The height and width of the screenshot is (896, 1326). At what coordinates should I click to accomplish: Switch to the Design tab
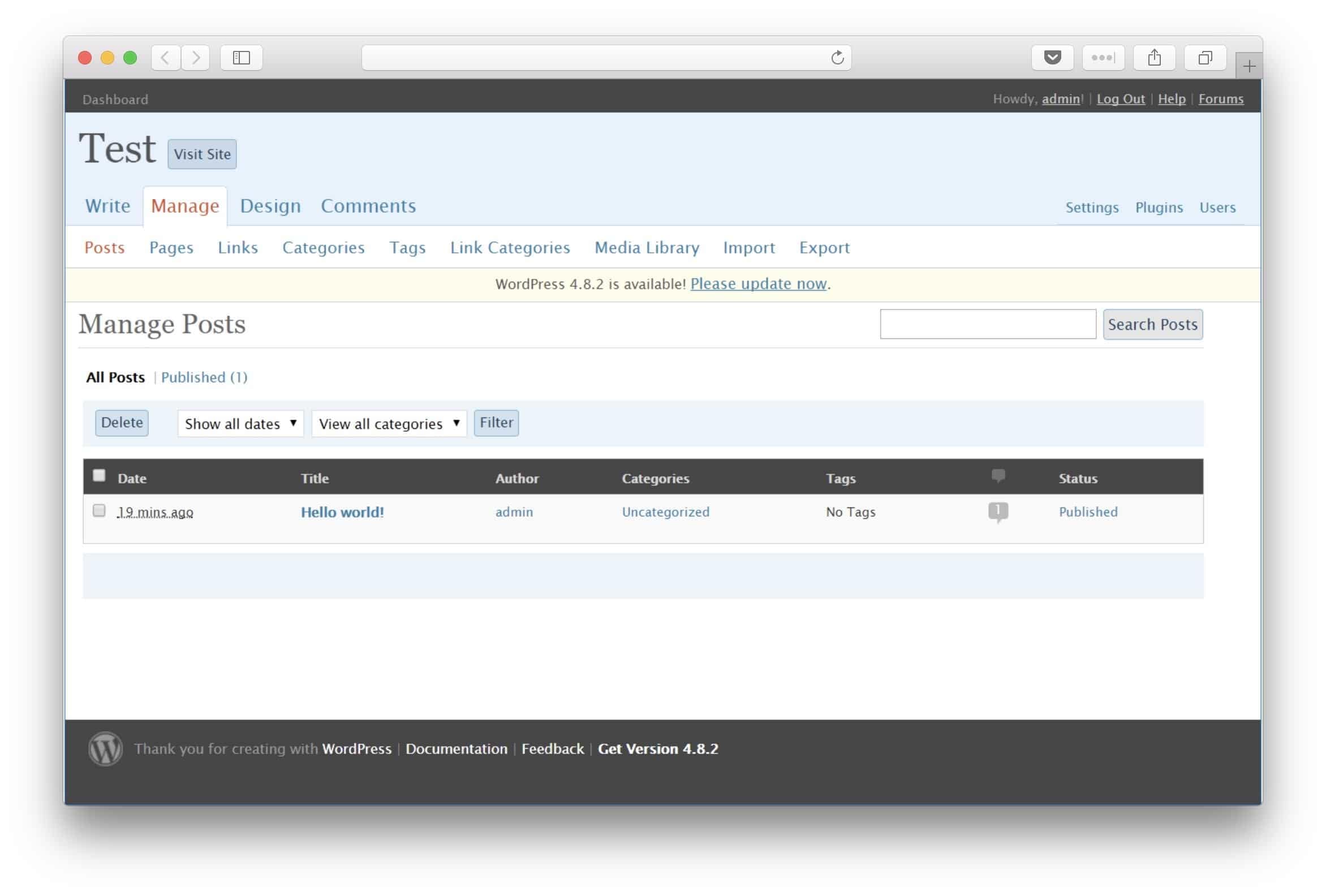point(270,205)
